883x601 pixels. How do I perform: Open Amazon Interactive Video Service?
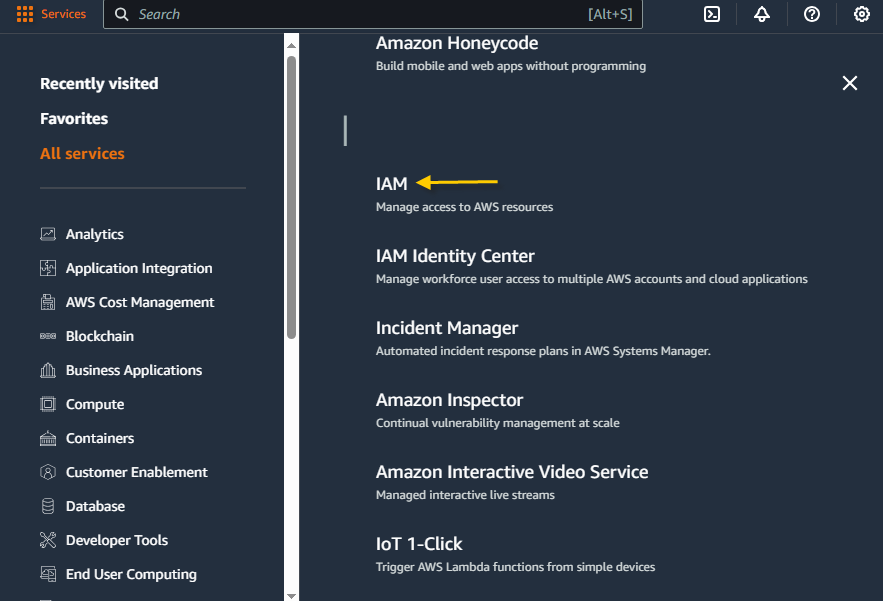click(512, 472)
